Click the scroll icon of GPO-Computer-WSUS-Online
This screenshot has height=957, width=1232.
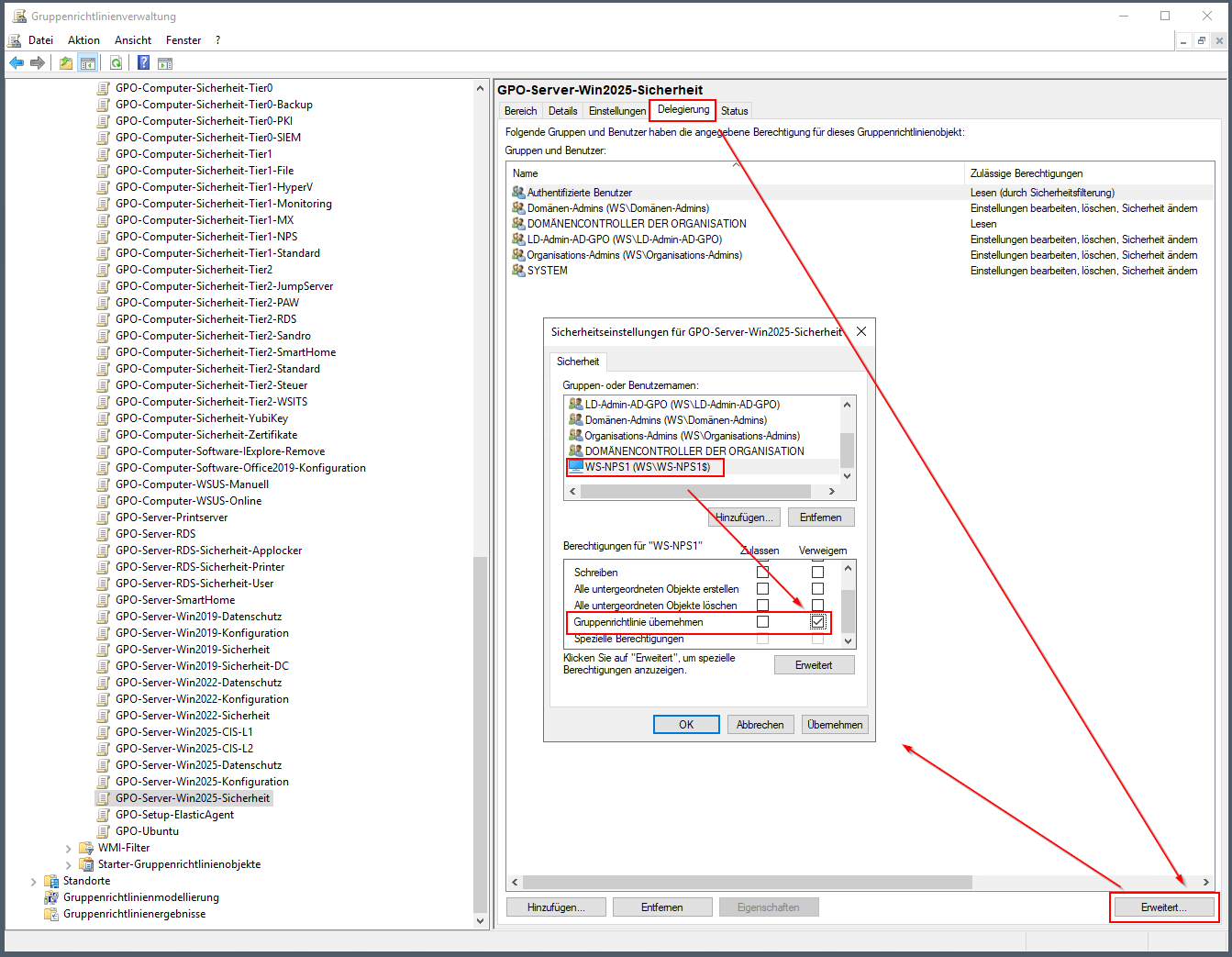tap(104, 501)
